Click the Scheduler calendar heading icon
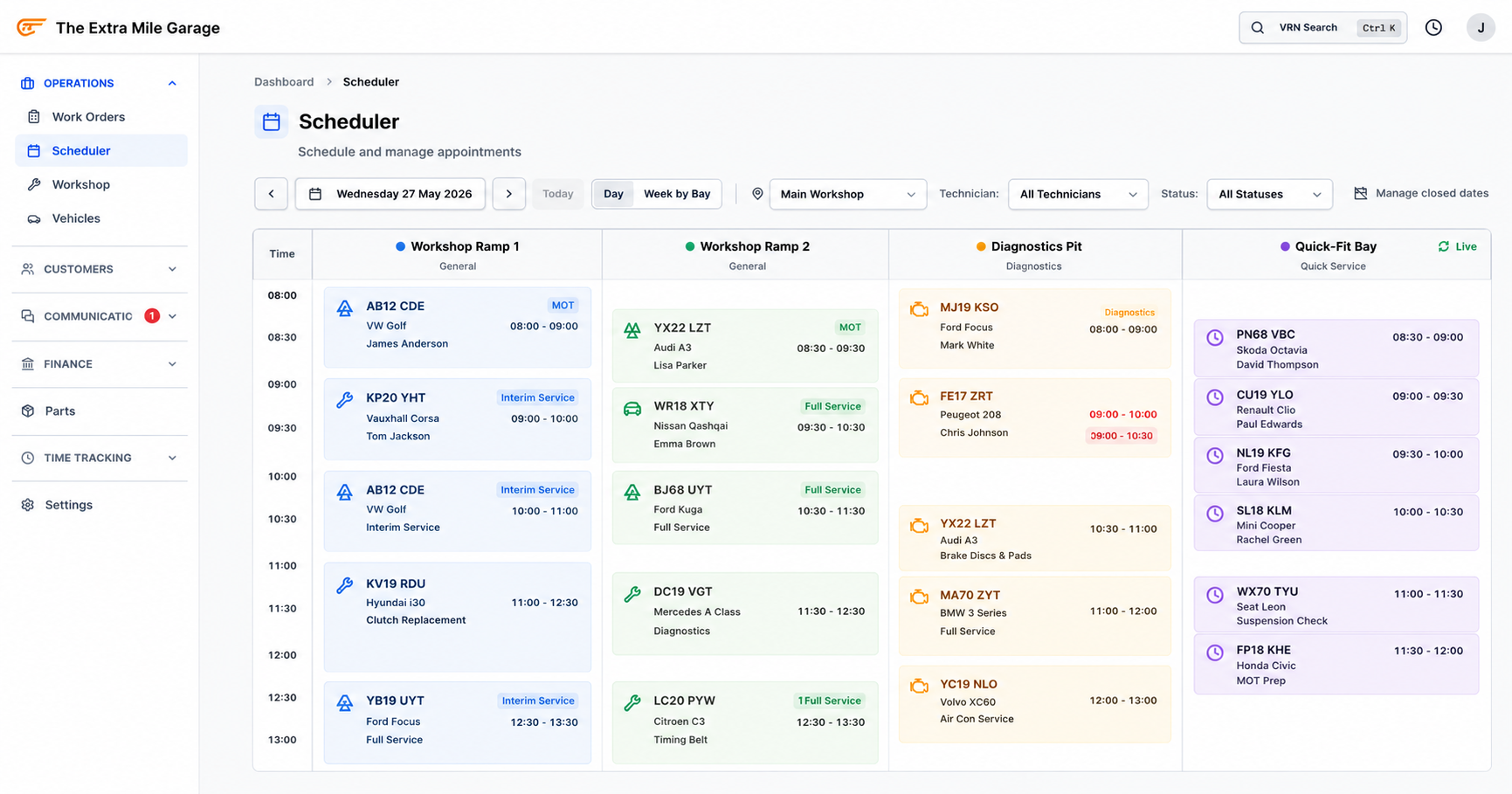1512x794 pixels. 272,121
